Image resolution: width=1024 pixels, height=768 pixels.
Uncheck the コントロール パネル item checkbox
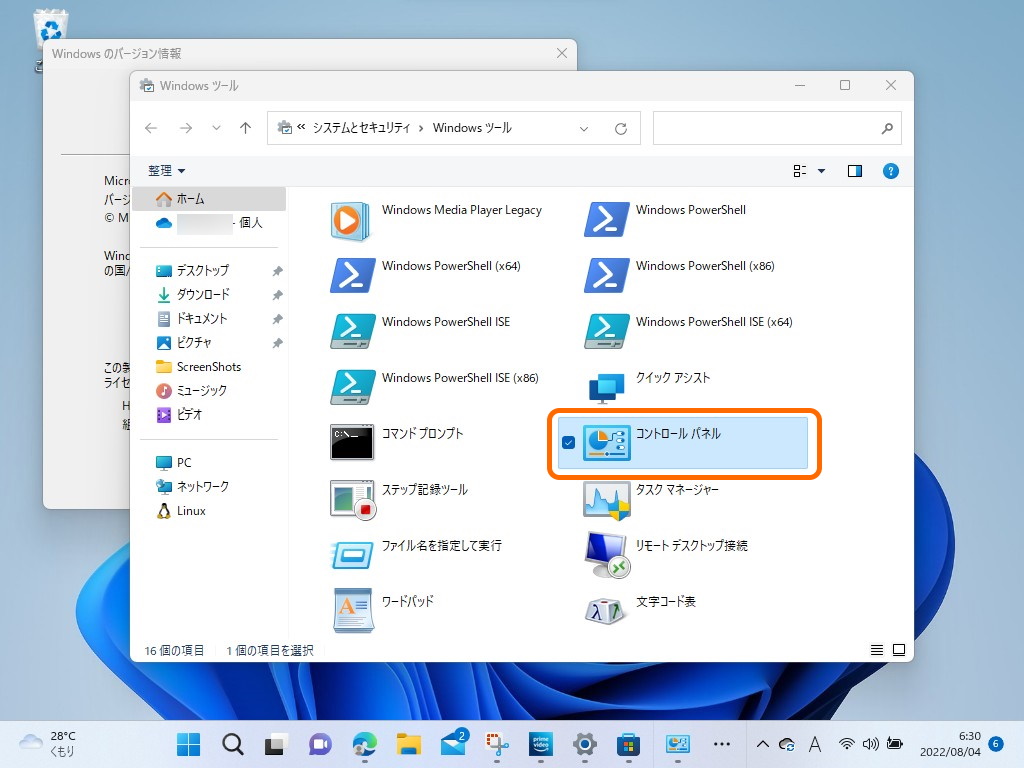[568, 443]
